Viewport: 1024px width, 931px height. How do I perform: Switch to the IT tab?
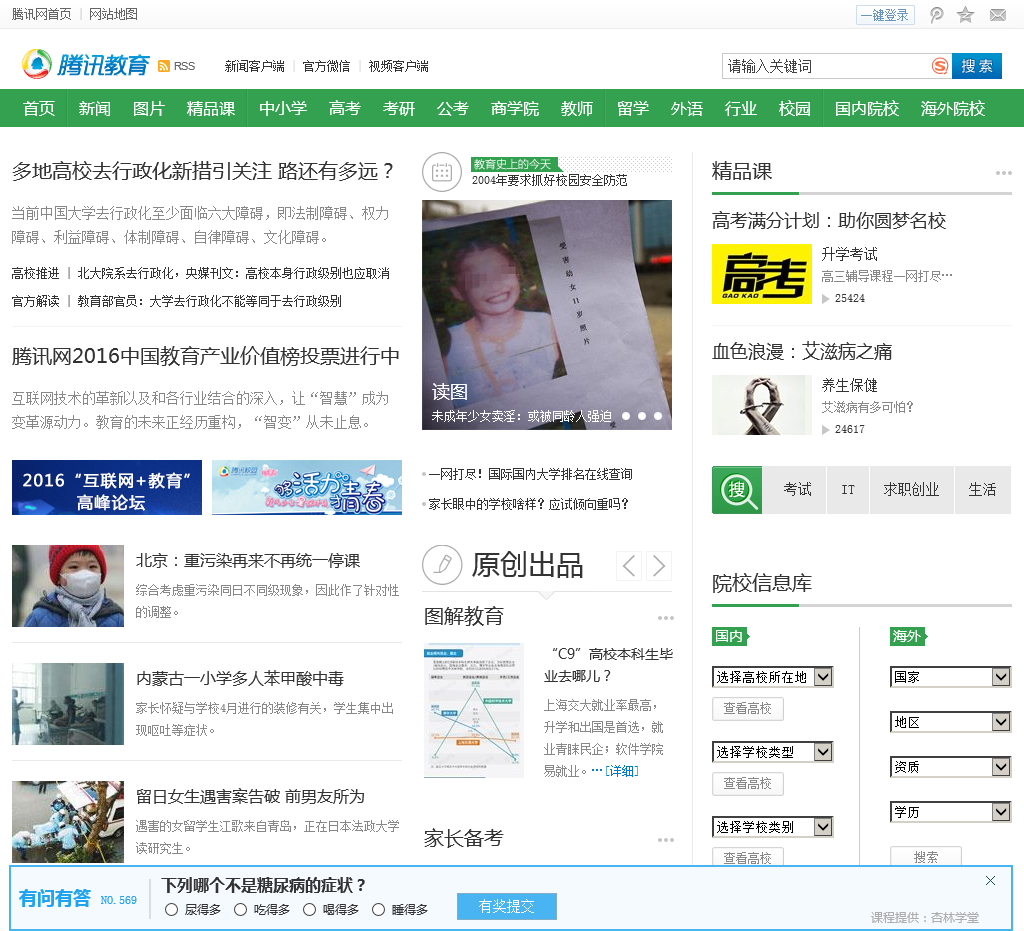click(x=848, y=490)
